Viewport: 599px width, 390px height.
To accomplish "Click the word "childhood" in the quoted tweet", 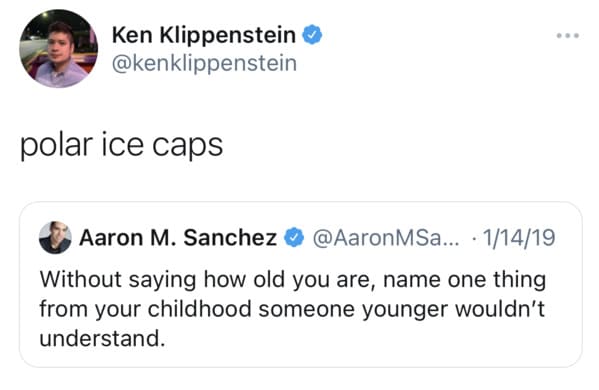I will point(199,309).
